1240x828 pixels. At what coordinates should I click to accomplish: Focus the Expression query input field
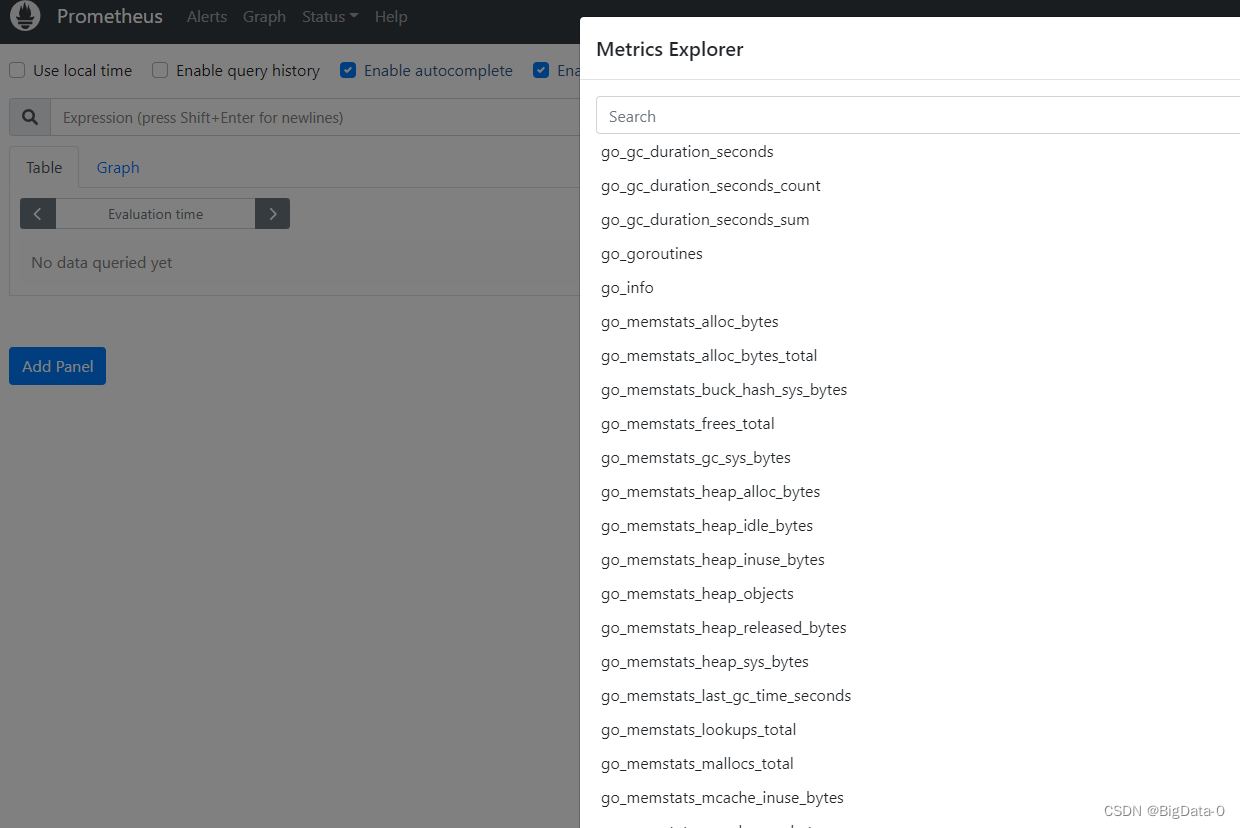click(315, 117)
